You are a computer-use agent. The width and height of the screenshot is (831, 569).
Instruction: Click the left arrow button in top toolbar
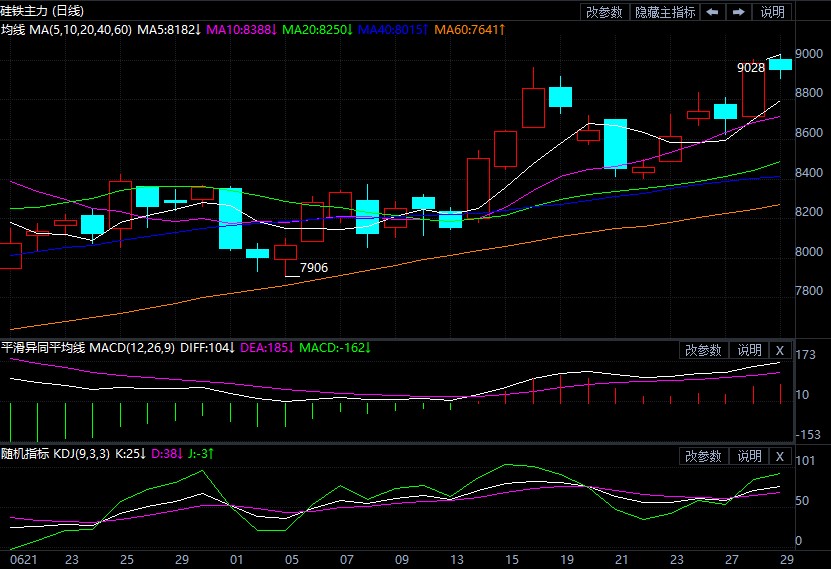pos(712,12)
